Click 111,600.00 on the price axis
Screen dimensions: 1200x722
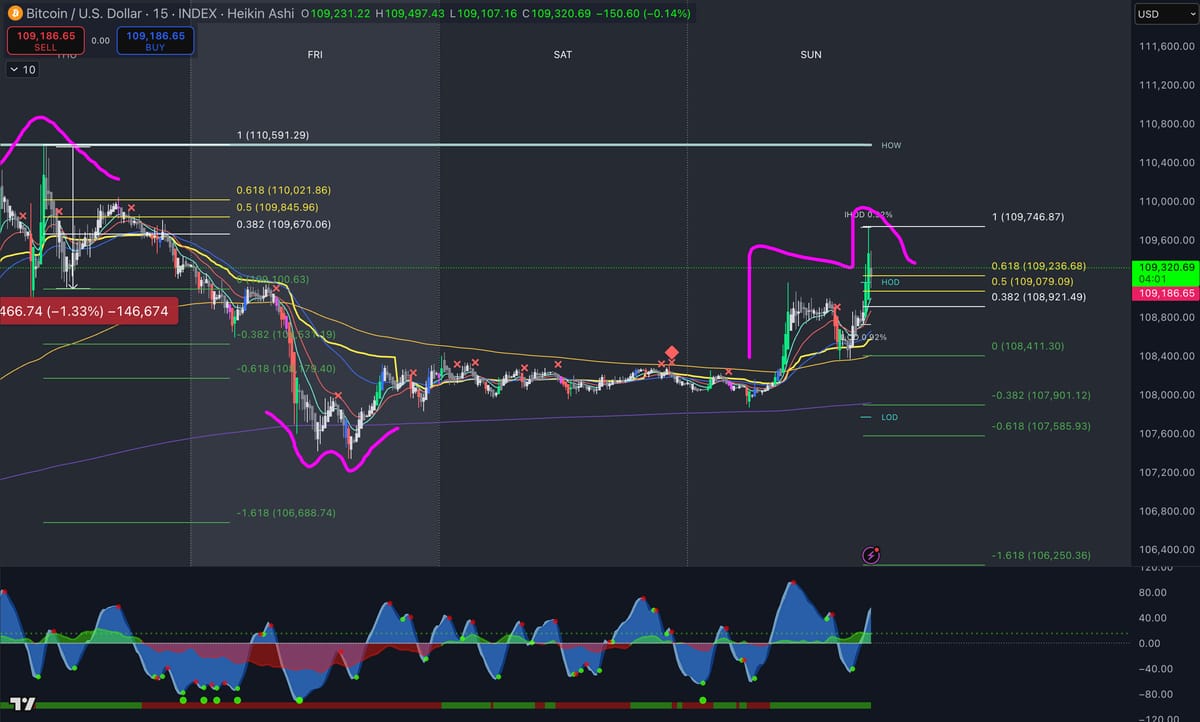pyautogui.click(x=1168, y=47)
